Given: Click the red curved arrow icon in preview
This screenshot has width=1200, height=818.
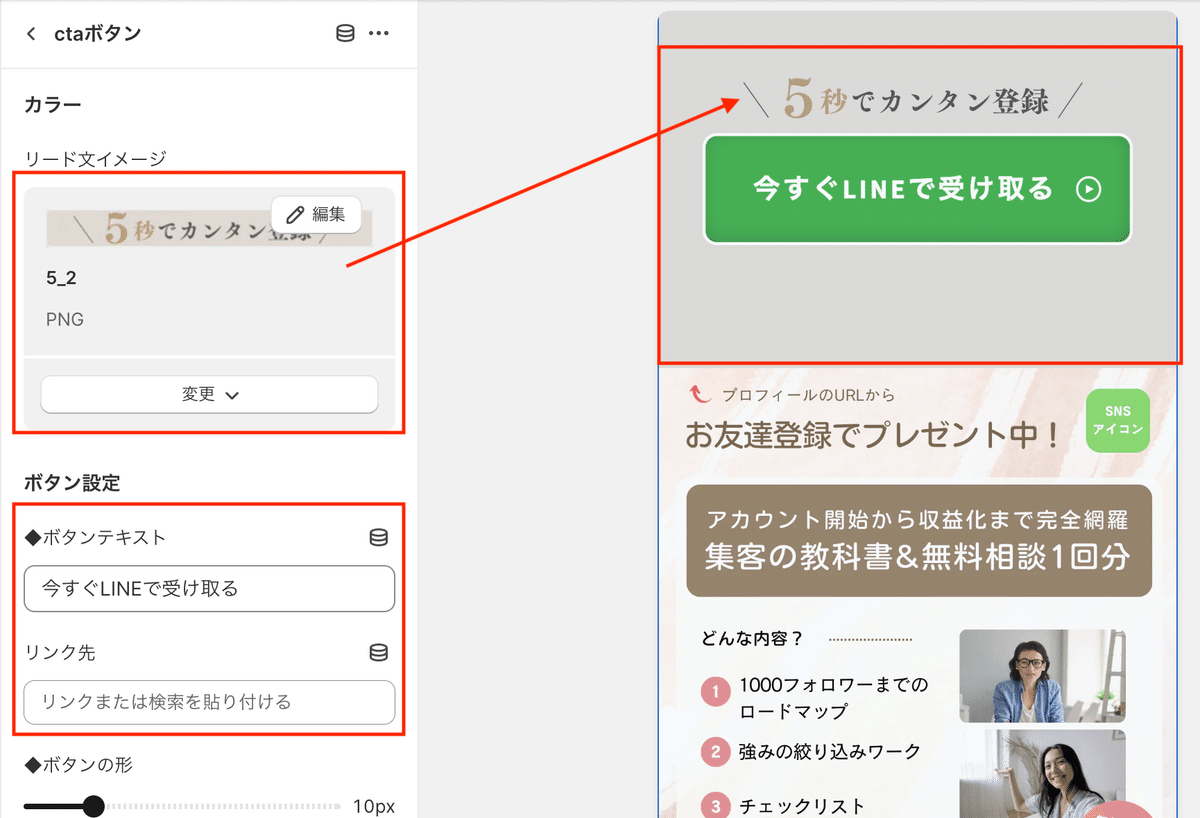Looking at the screenshot, I should pyautogui.click(x=699, y=394).
